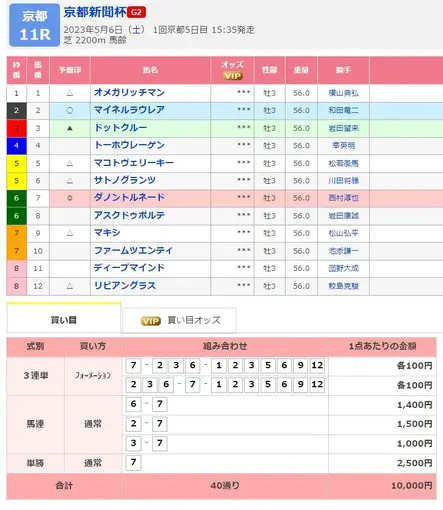443x510 pixels.
Task: Open jockey 岩田望来 profile
Action: click(343, 128)
